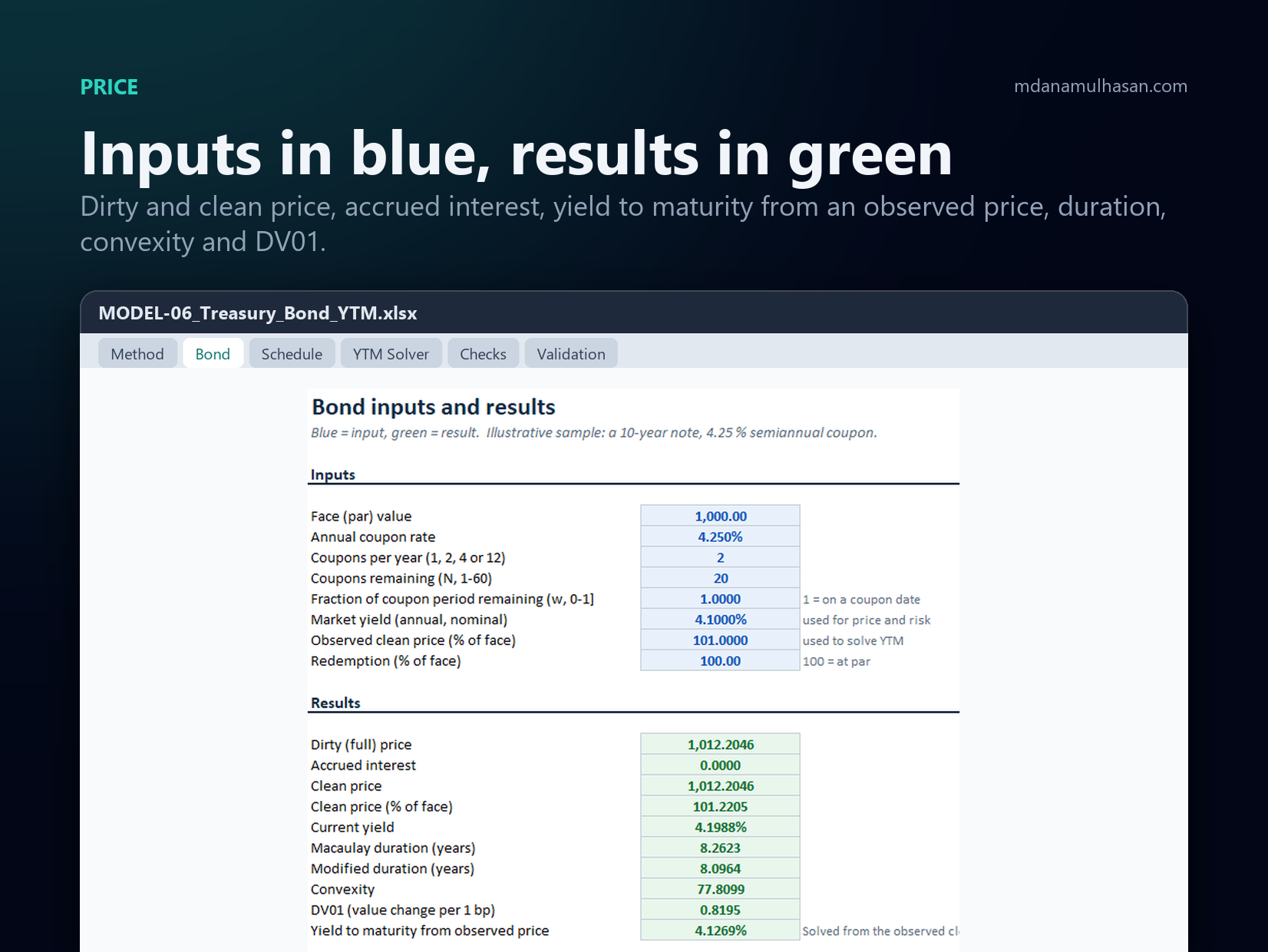Click the Yield to maturity result 4.1269%
Screen dimensions: 1268x952
click(x=720, y=931)
